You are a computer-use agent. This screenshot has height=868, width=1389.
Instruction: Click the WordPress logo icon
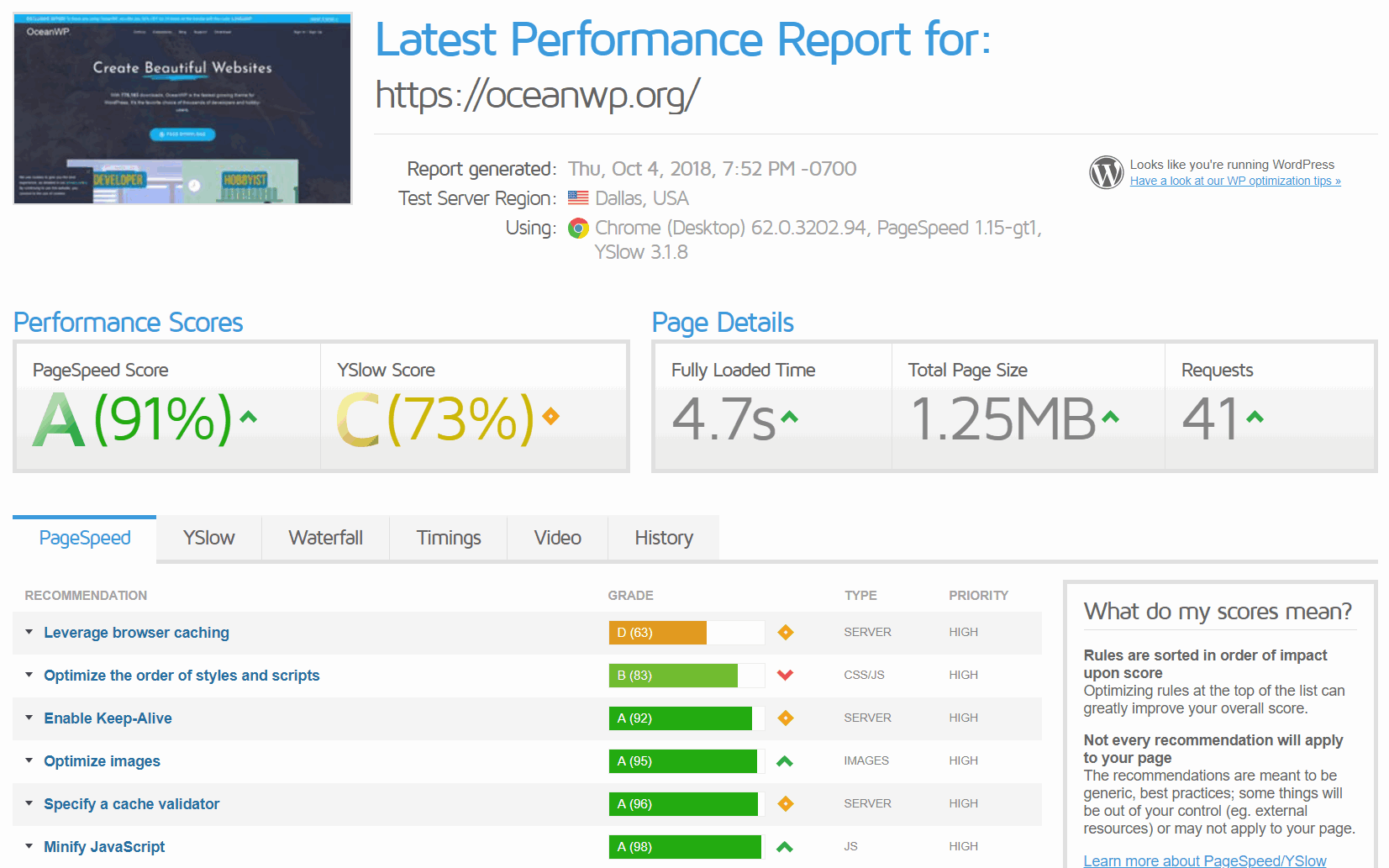tap(1106, 172)
